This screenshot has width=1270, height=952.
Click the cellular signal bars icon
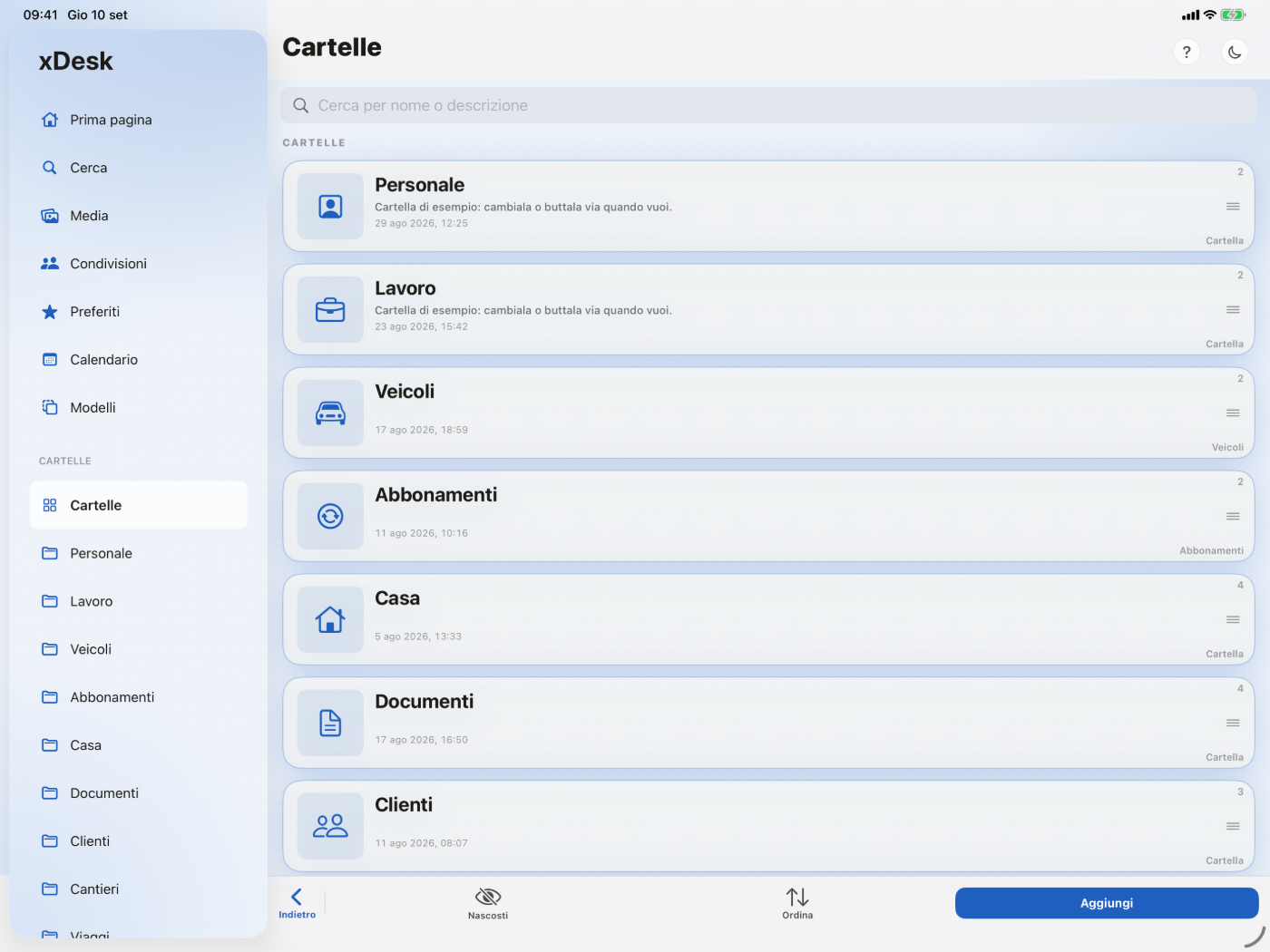1190,15
